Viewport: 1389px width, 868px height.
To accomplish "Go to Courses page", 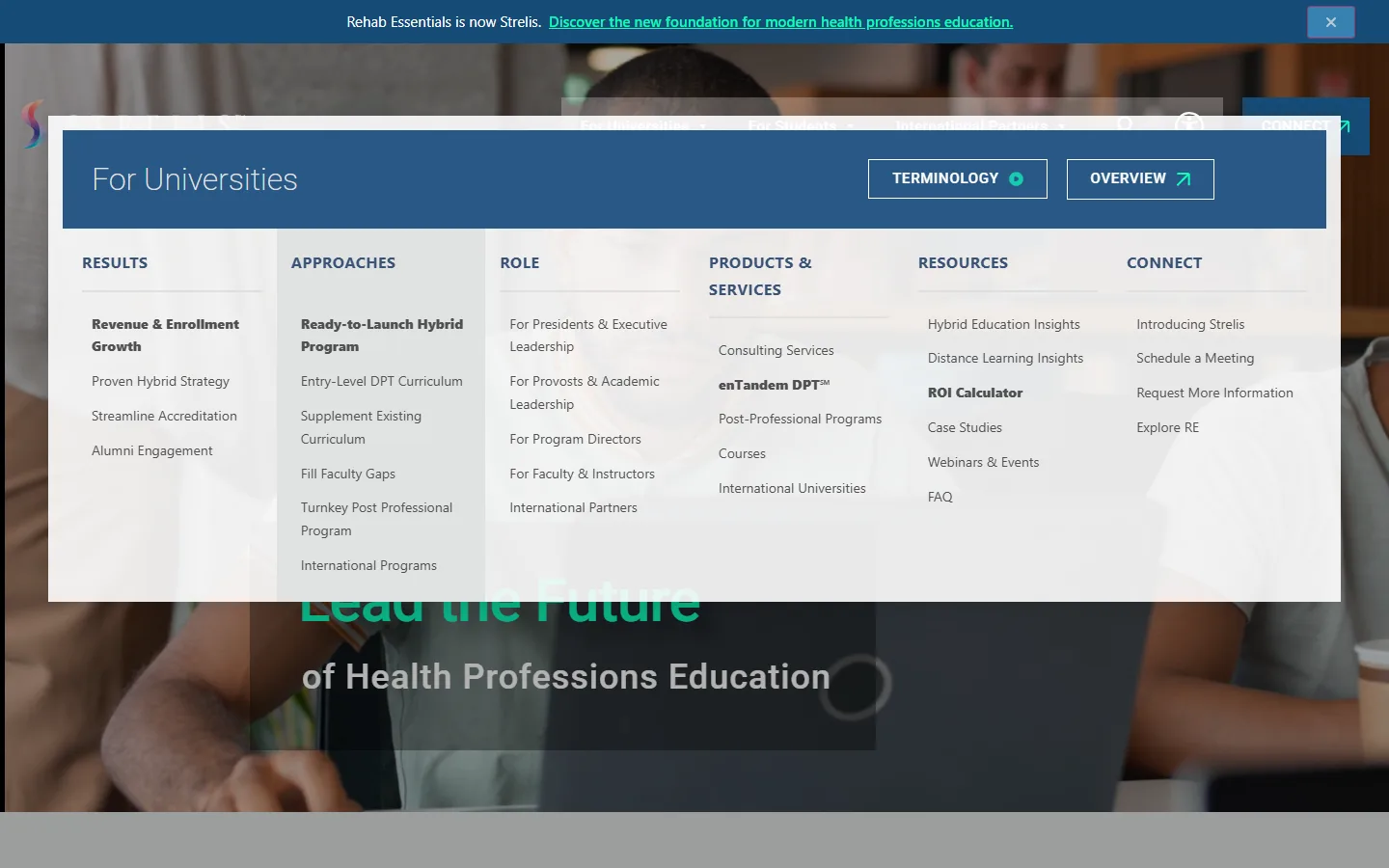I will [x=742, y=453].
